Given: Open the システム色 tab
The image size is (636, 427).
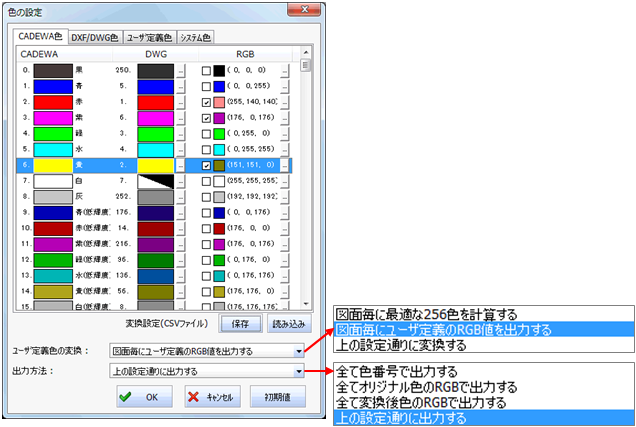Looking at the screenshot, I should coord(195,37).
